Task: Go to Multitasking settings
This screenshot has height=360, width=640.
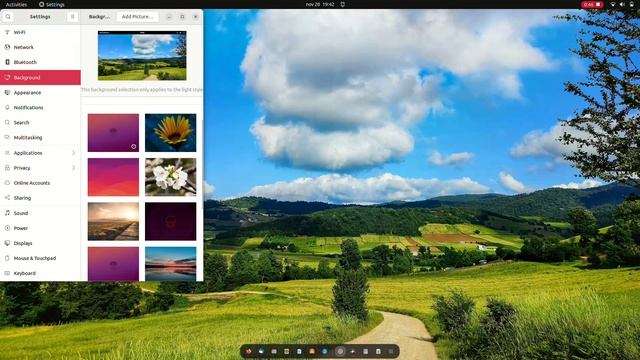Action: [x=40, y=138]
